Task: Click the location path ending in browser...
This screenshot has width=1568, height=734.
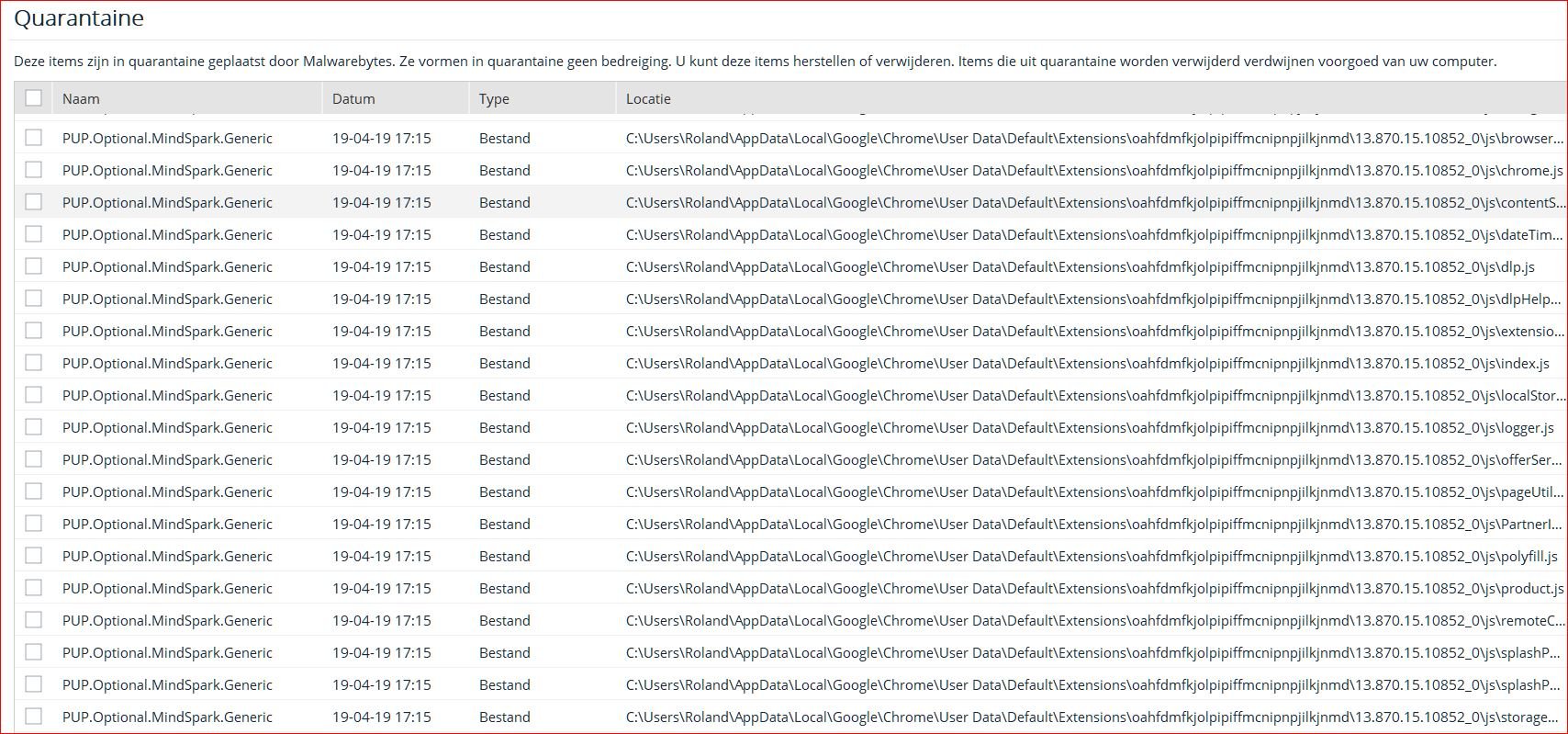Action: click(x=1095, y=138)
